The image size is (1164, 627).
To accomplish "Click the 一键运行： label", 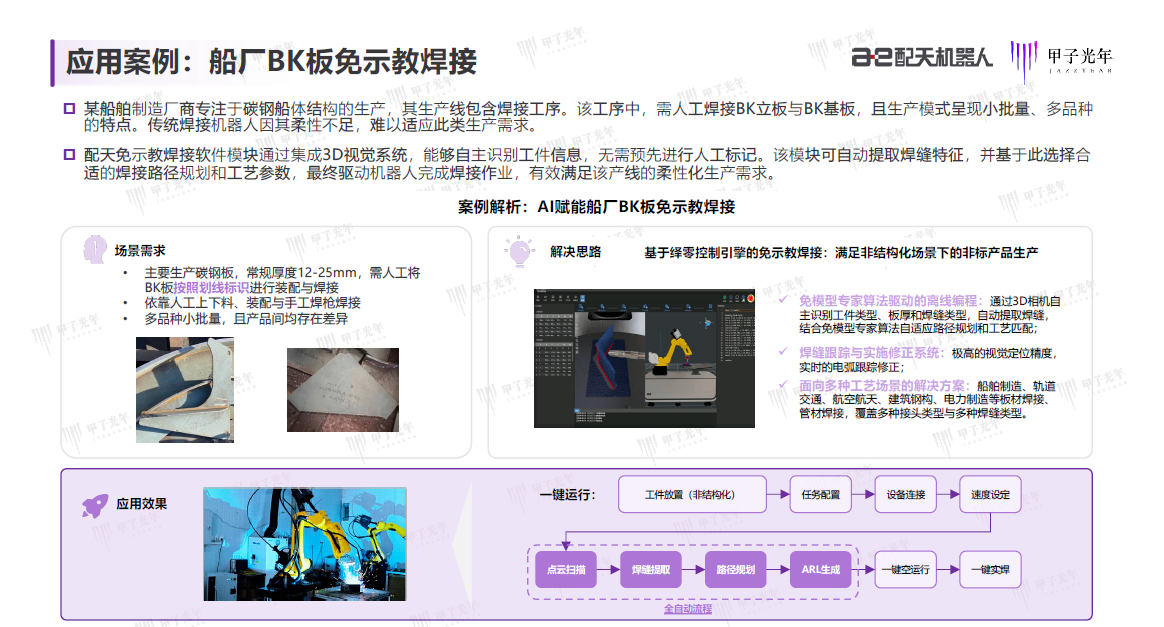I will pyautogui.click(x=568, y=495).
